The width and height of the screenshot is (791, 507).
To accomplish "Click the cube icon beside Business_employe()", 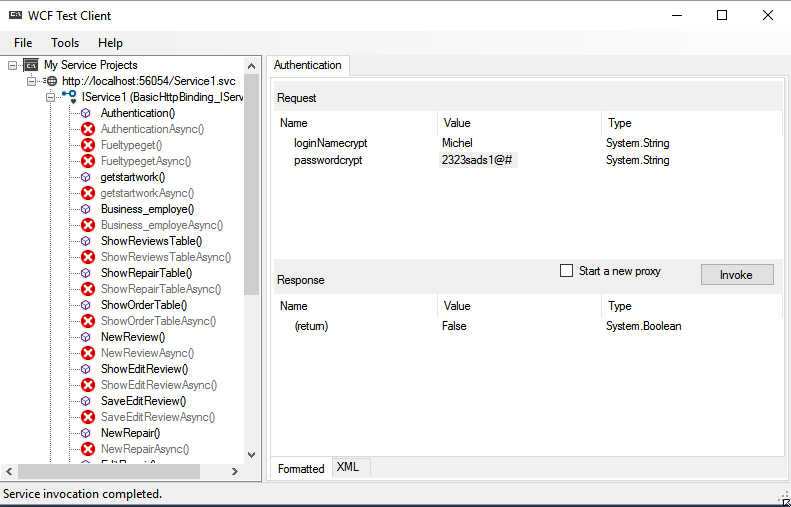I will pos(86,209).
